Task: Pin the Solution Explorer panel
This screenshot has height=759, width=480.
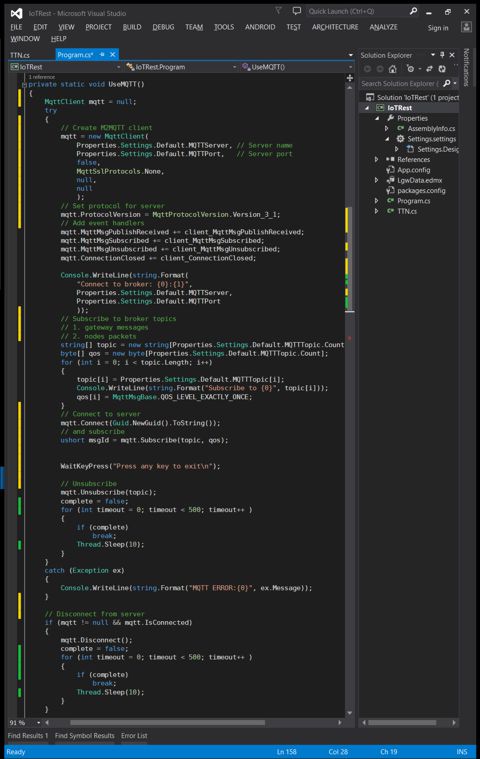Action: coord(442,55)
